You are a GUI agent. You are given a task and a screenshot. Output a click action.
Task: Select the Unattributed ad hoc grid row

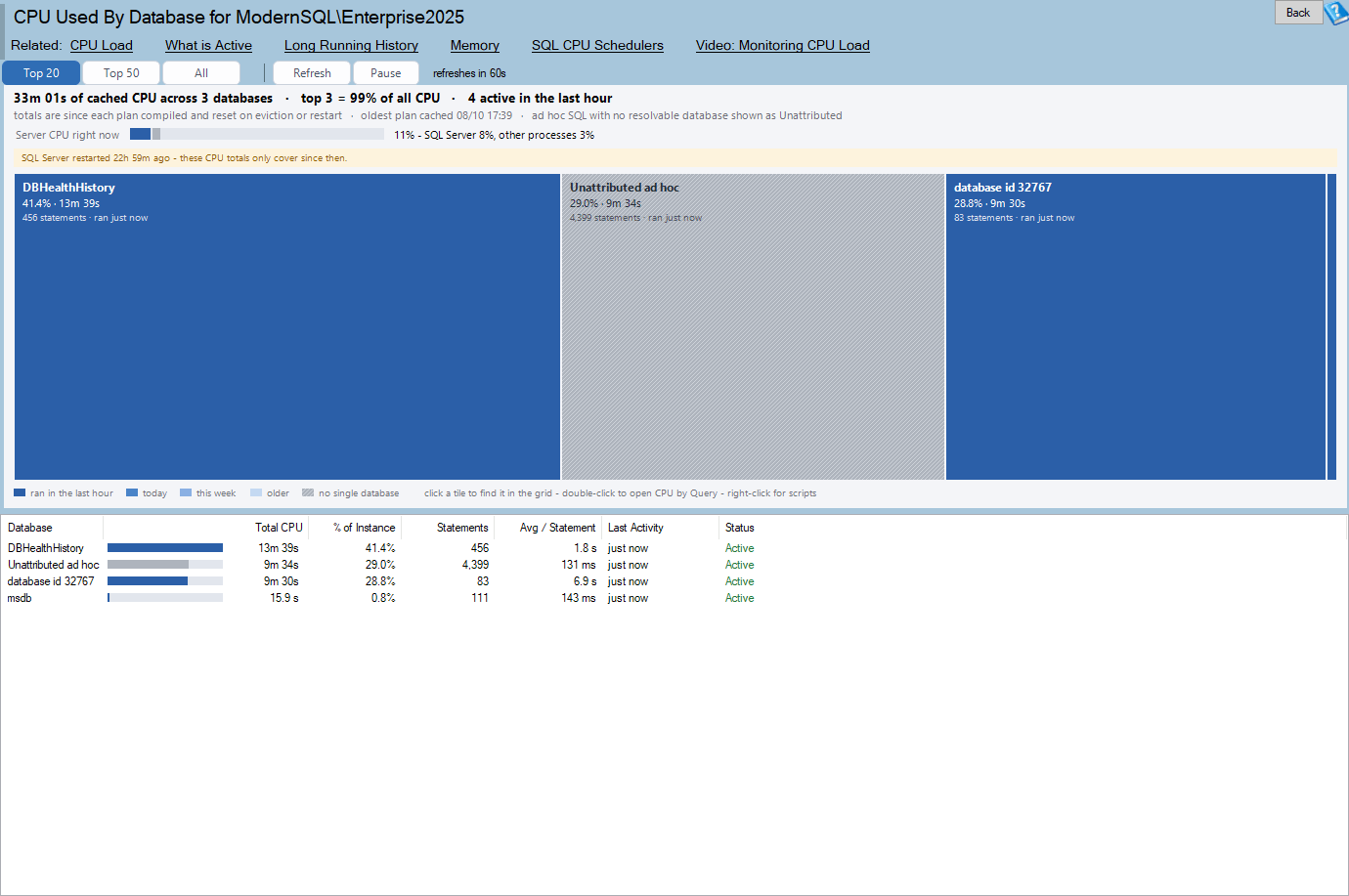click(x=674, y=565)
